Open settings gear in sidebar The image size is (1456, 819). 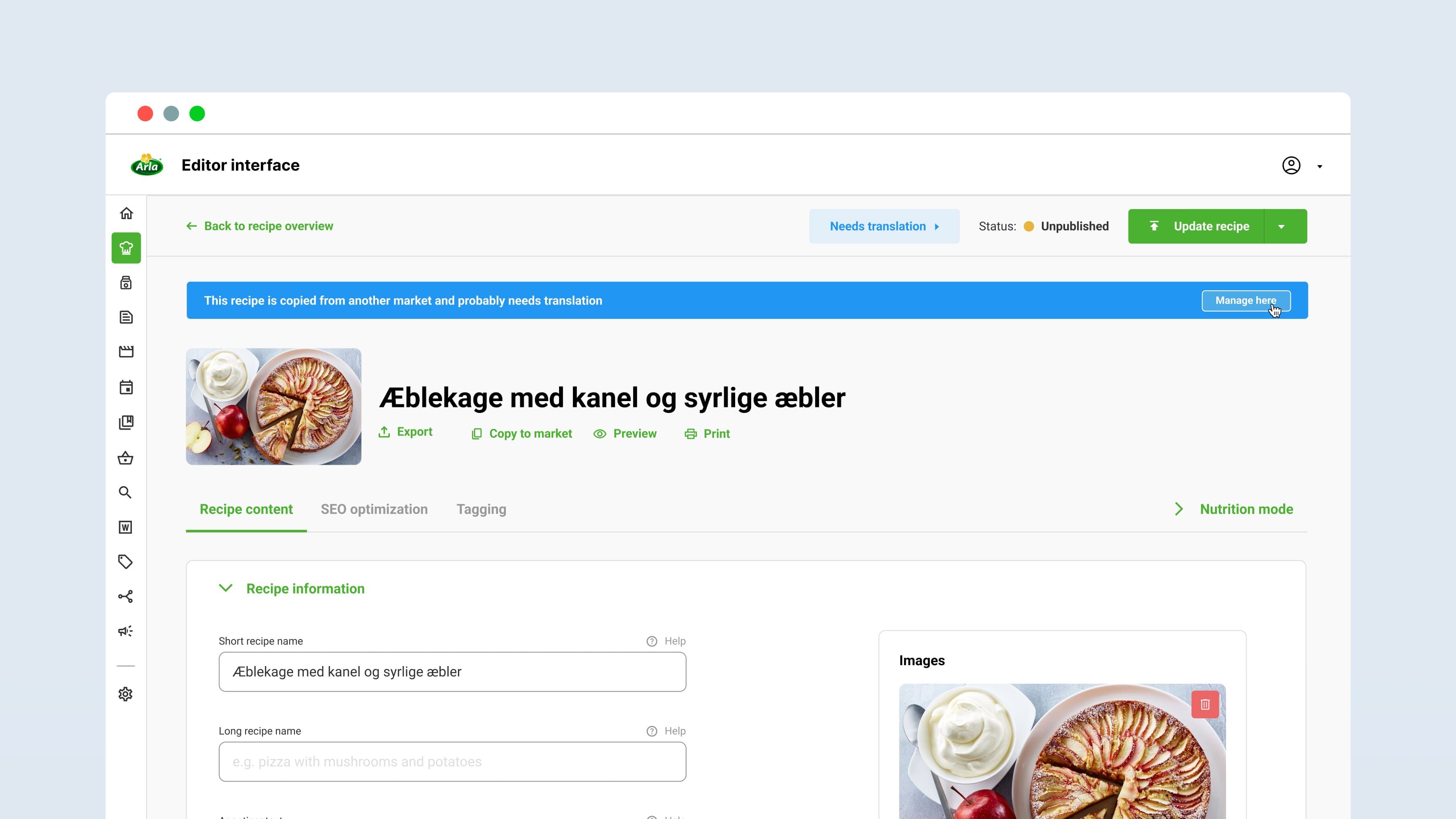(126, 693)
